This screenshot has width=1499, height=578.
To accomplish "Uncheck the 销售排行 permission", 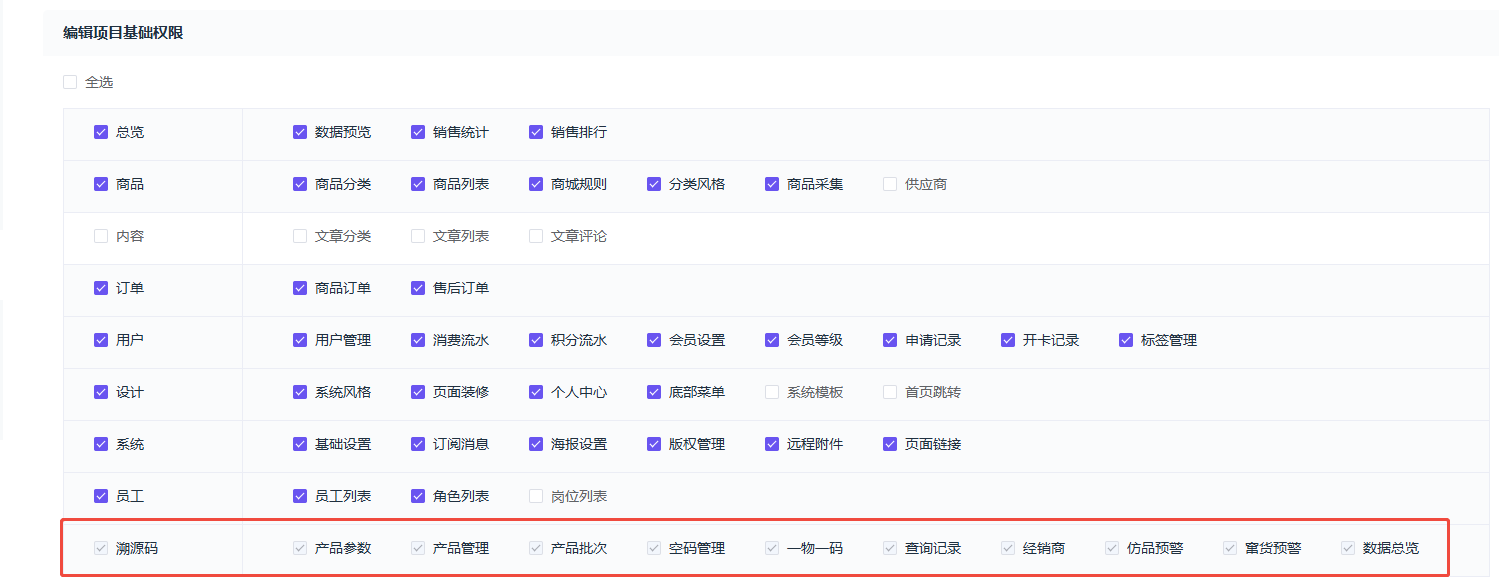I will coord(536,132).
